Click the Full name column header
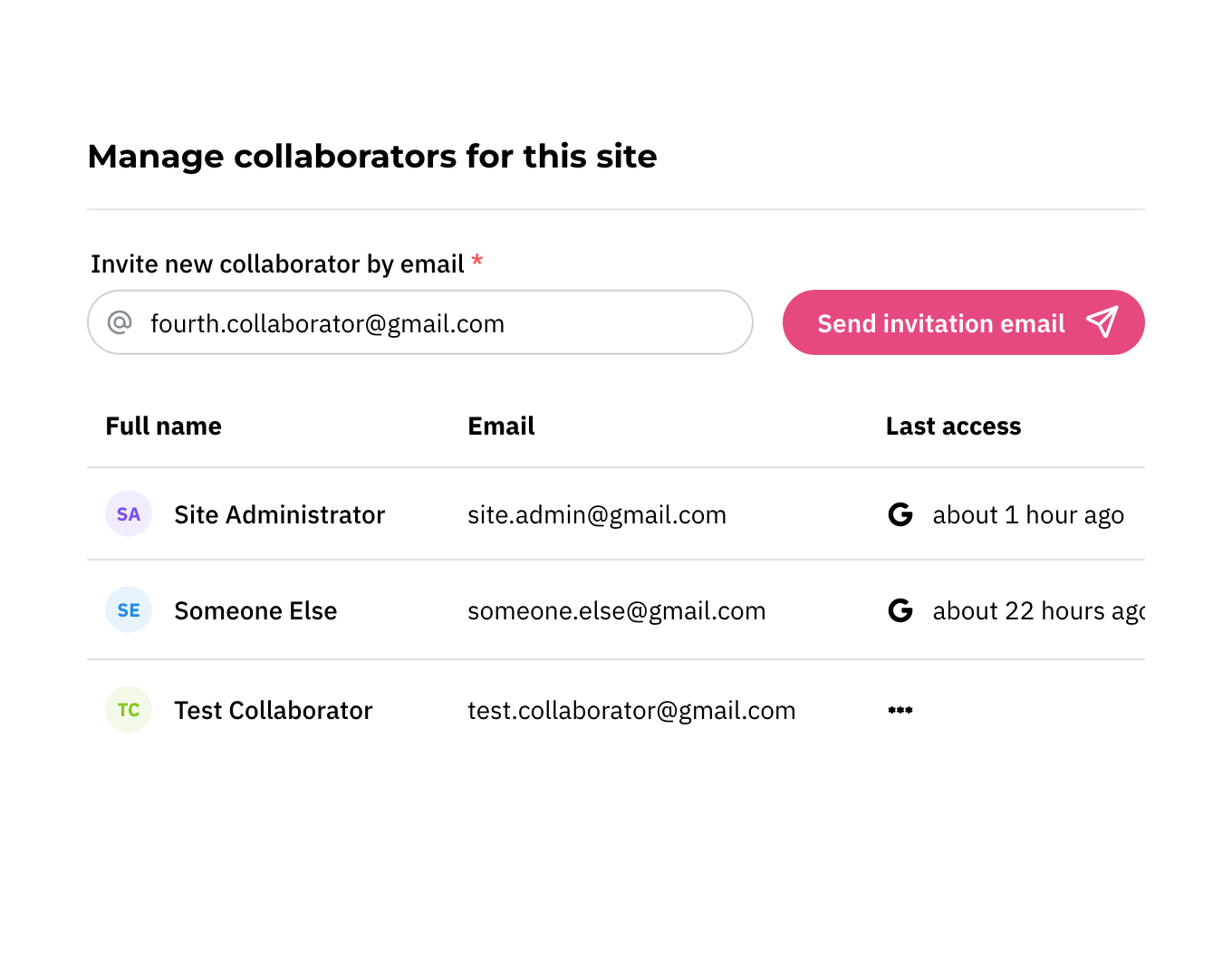This screenshot has height=978, width=1232. (163, 427)
